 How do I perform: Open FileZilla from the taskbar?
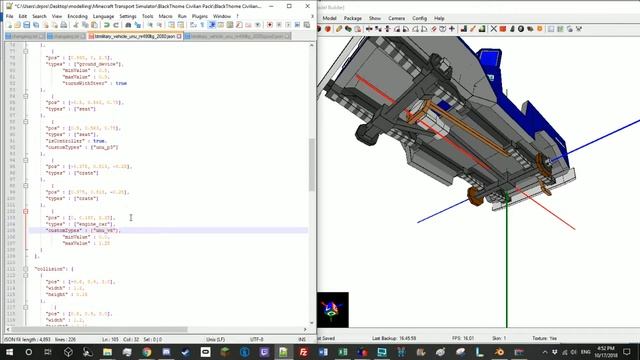point(303,352)
